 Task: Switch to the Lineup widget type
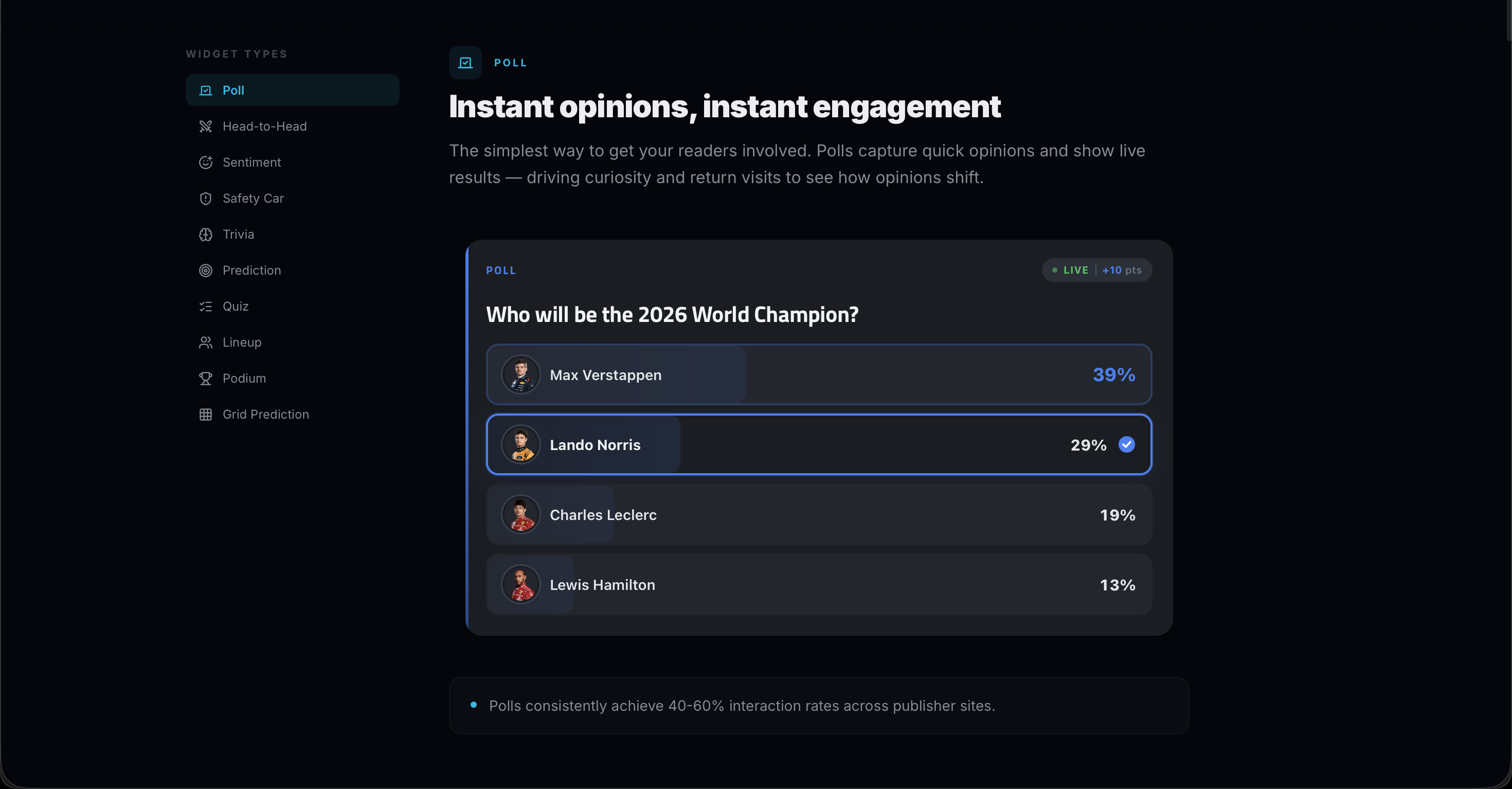(242, 342)
